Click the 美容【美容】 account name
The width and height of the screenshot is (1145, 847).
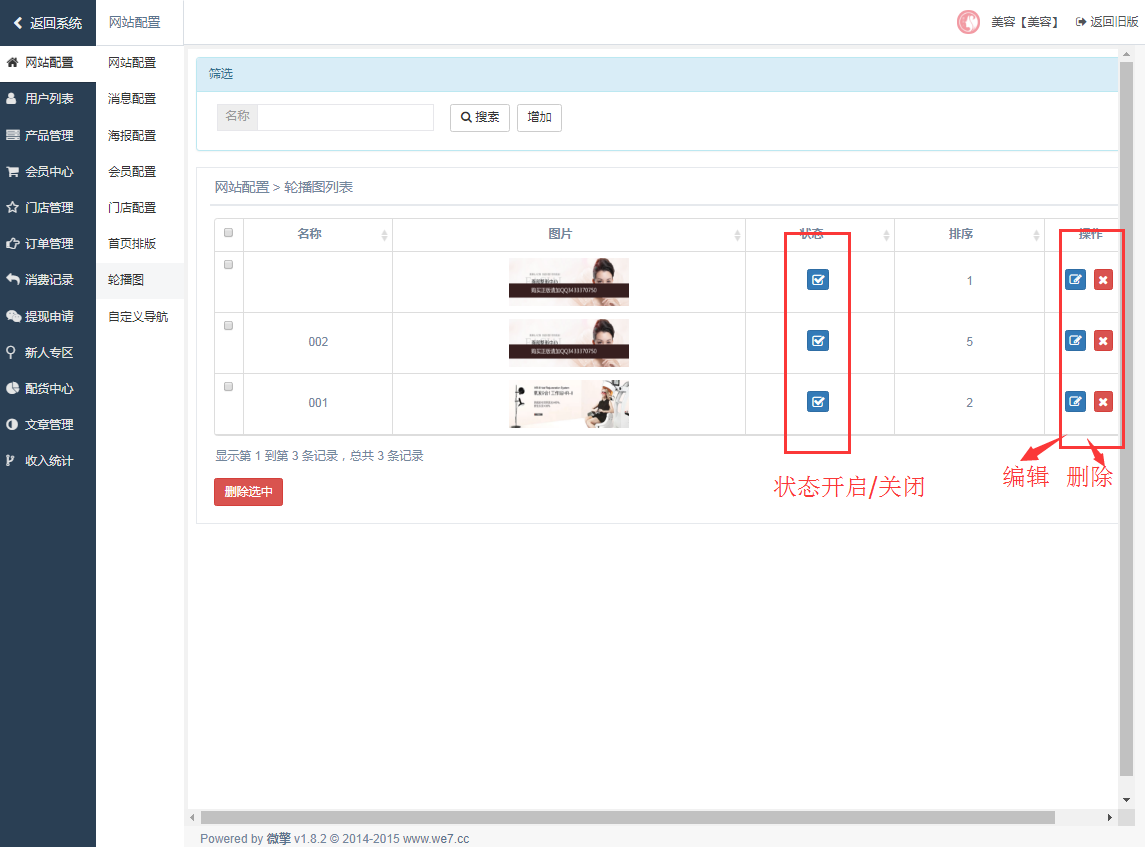(1025, 22)
